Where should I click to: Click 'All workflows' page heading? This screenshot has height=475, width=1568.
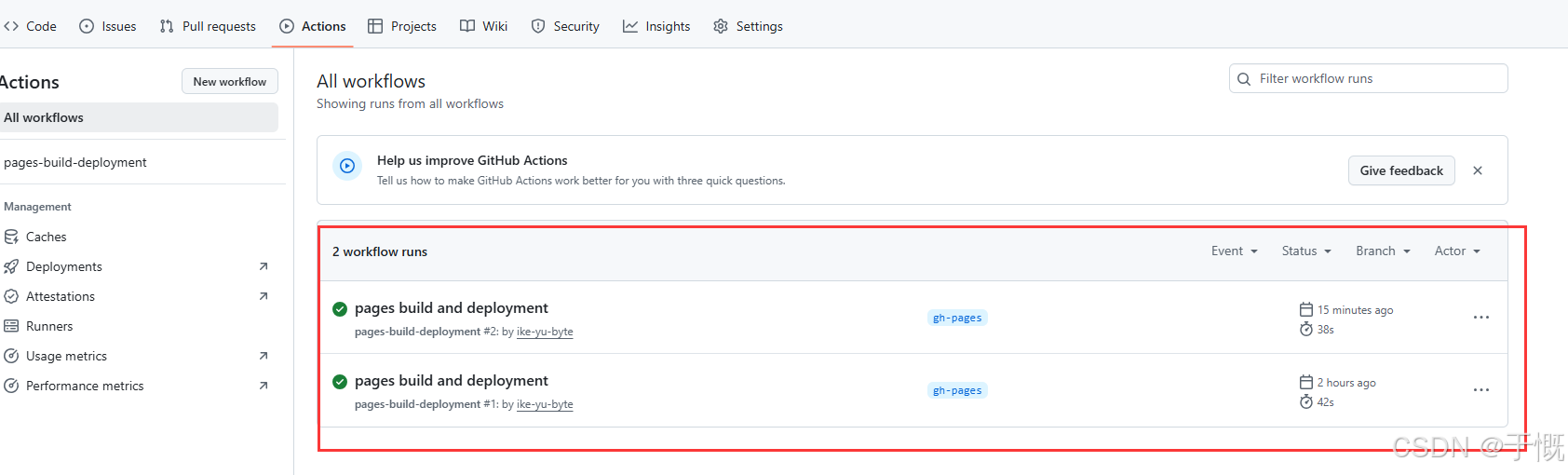[371, 81]
